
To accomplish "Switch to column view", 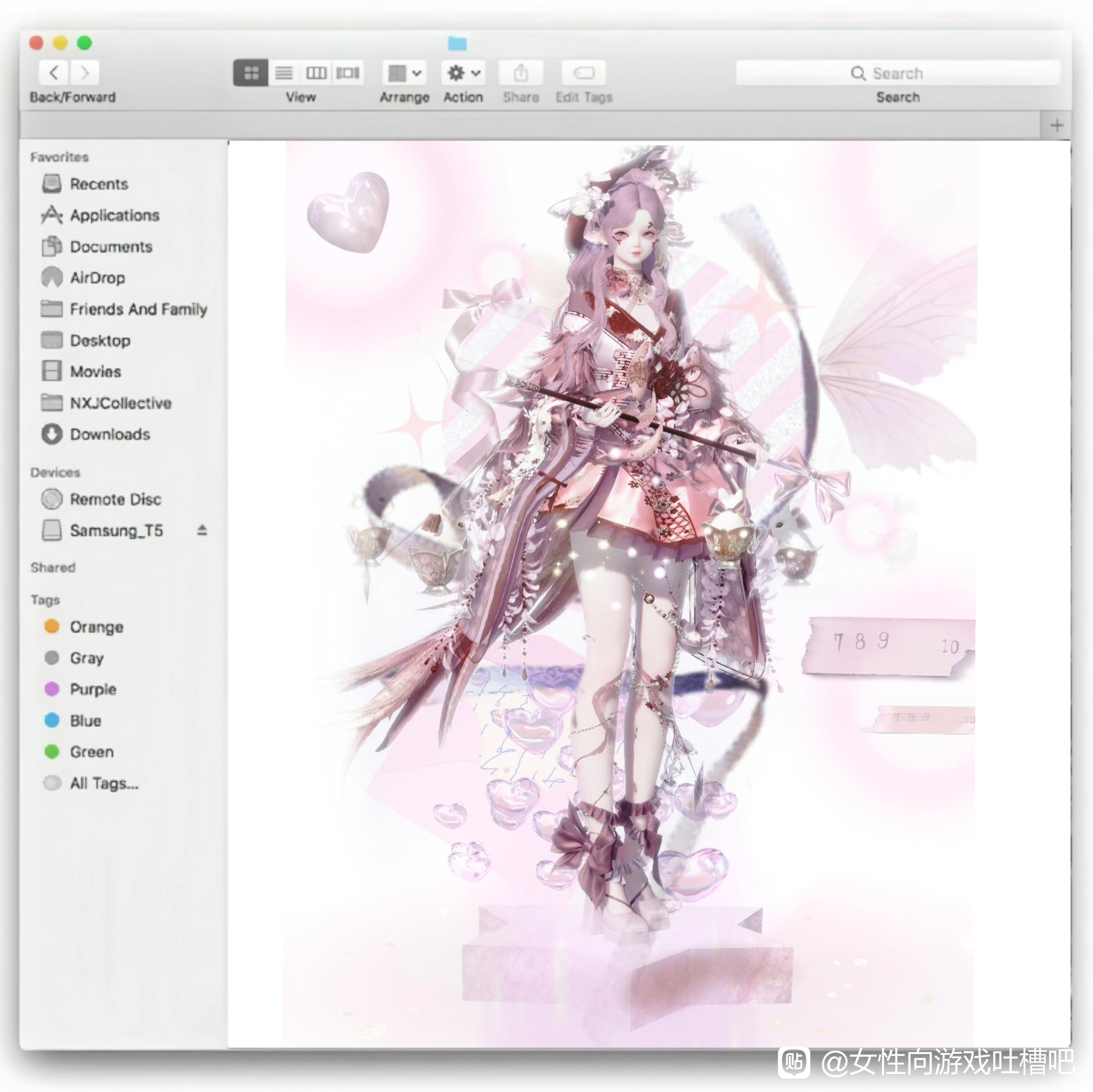I will (316, 72).
